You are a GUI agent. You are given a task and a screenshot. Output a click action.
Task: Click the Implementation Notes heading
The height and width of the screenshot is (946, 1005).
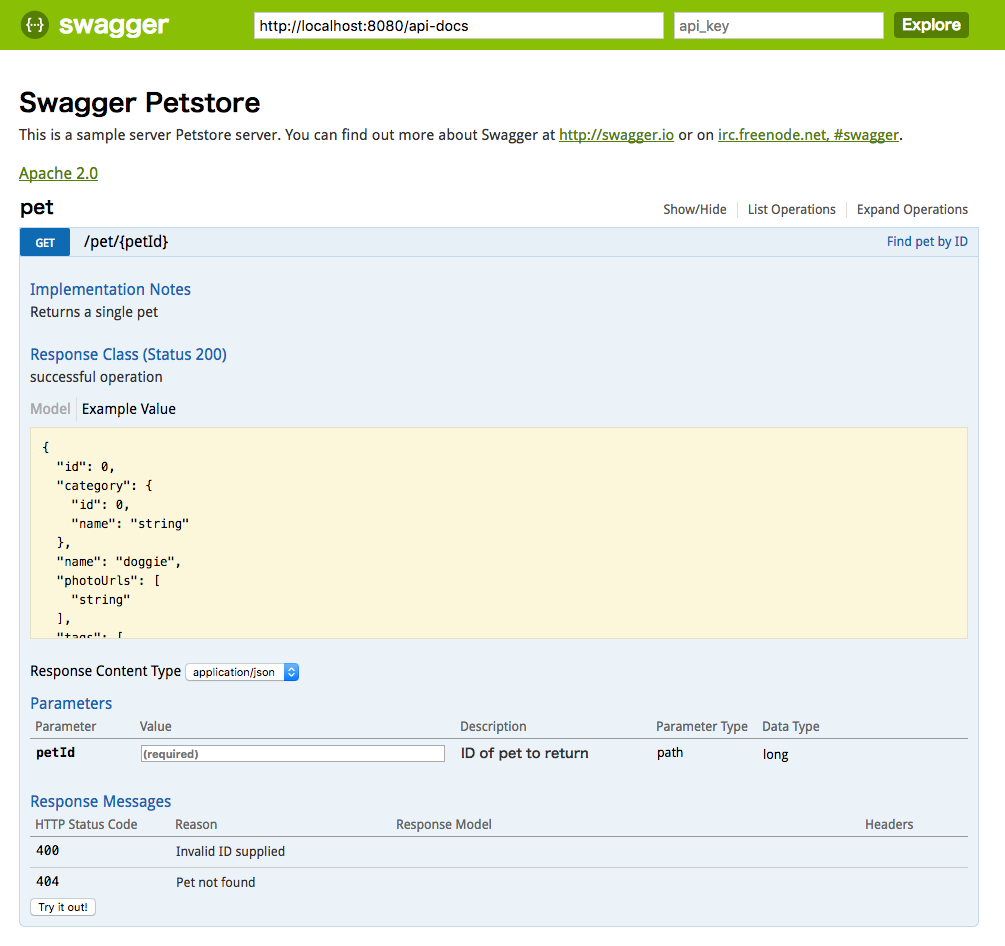click(x=110, y=289)
